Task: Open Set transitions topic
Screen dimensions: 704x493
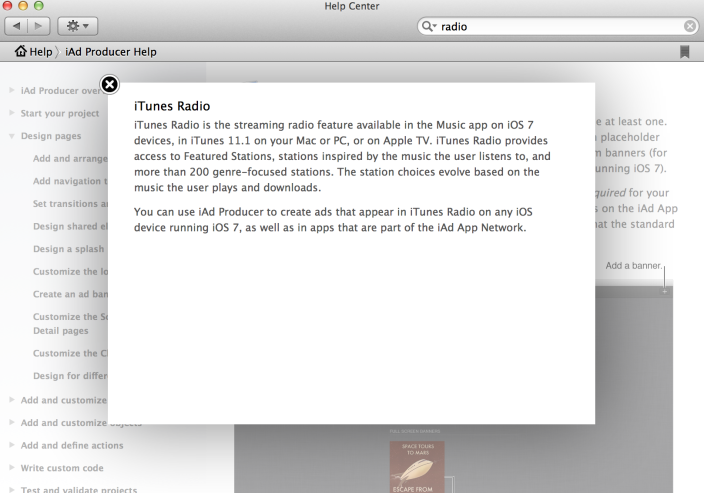Action: (70, 203)
